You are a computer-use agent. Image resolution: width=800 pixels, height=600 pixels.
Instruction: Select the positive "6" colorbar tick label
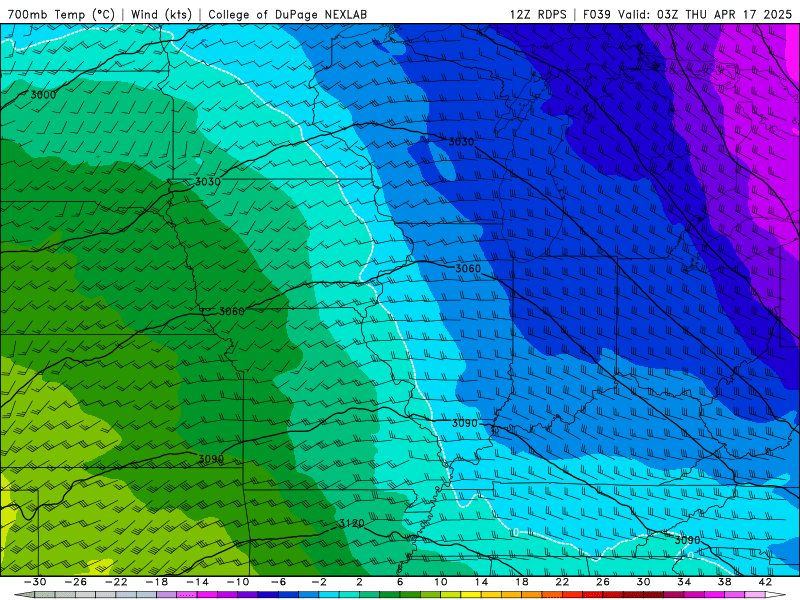pos(400,582)
